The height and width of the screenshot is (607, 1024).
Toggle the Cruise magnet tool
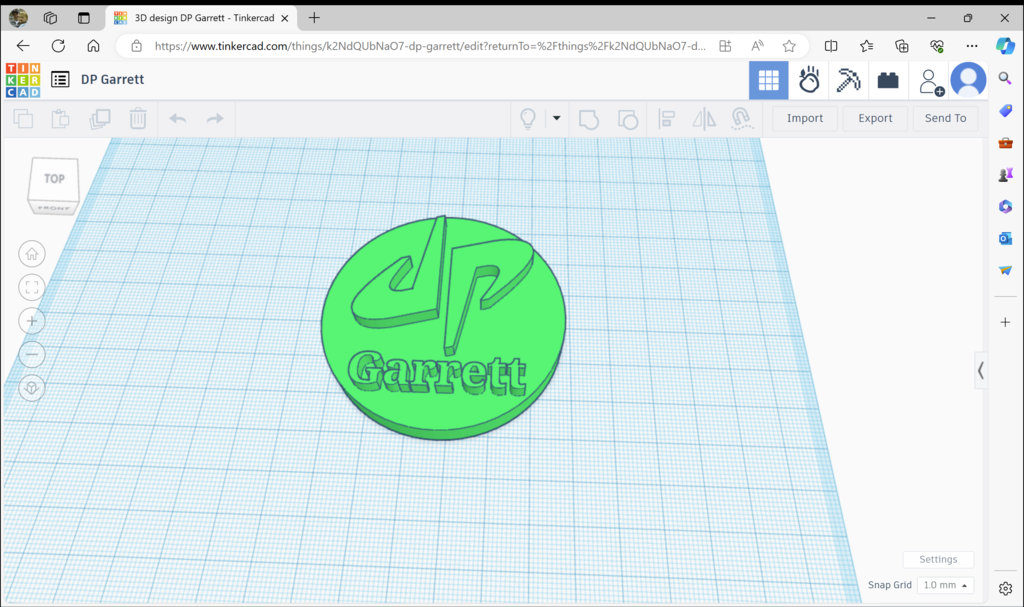[x=741, y=118]
